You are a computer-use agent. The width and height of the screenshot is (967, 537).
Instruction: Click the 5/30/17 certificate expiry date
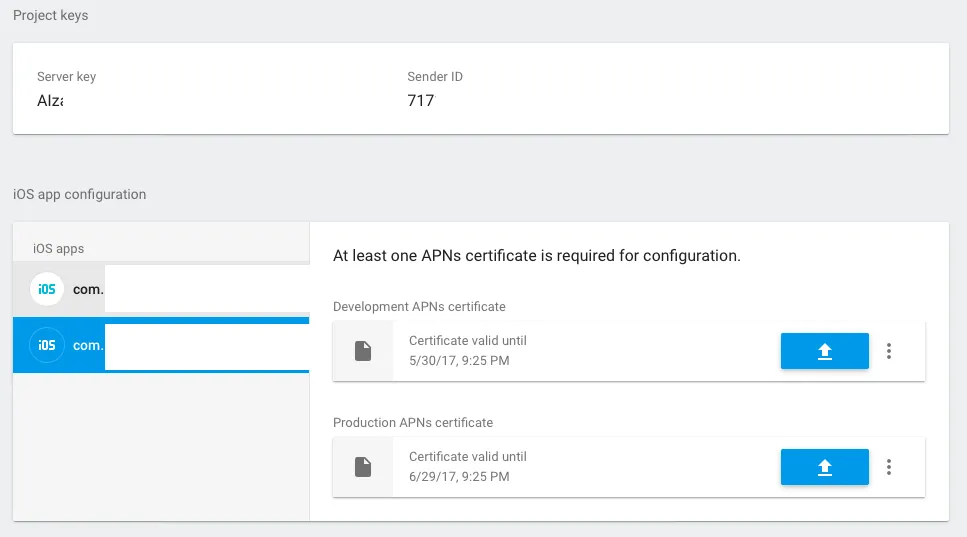point(459,360)
